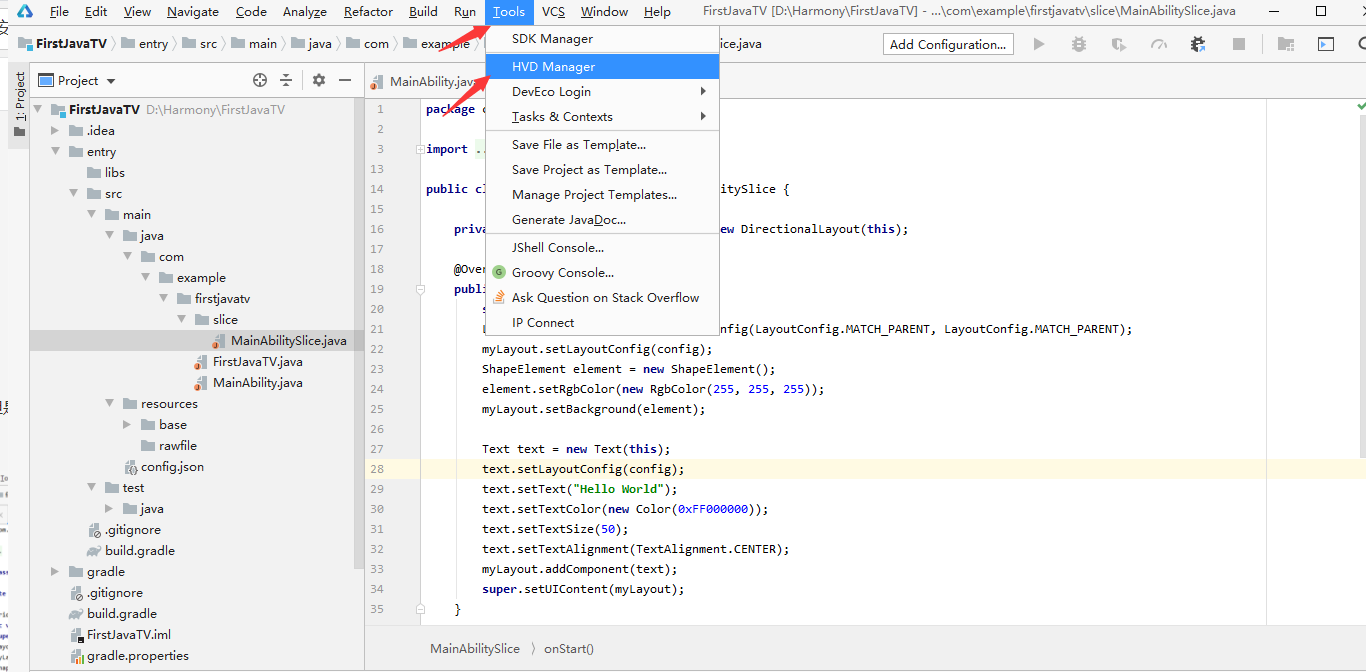
Task: Click MainAbilitySlice breadcrumb at editor bottom
Action: click(475, 648)
